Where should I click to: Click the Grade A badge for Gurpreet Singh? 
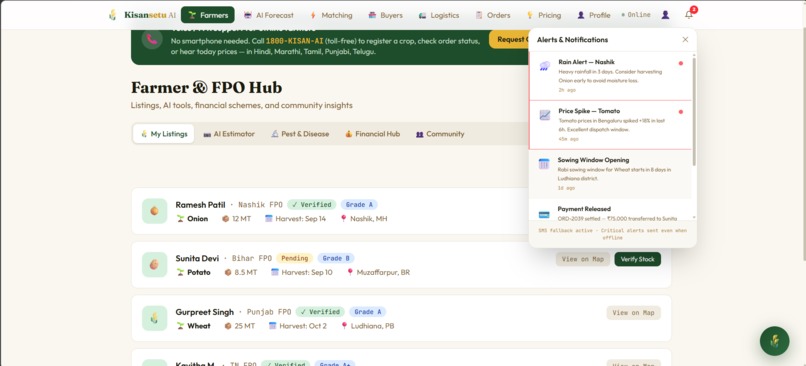click(368, 312)
